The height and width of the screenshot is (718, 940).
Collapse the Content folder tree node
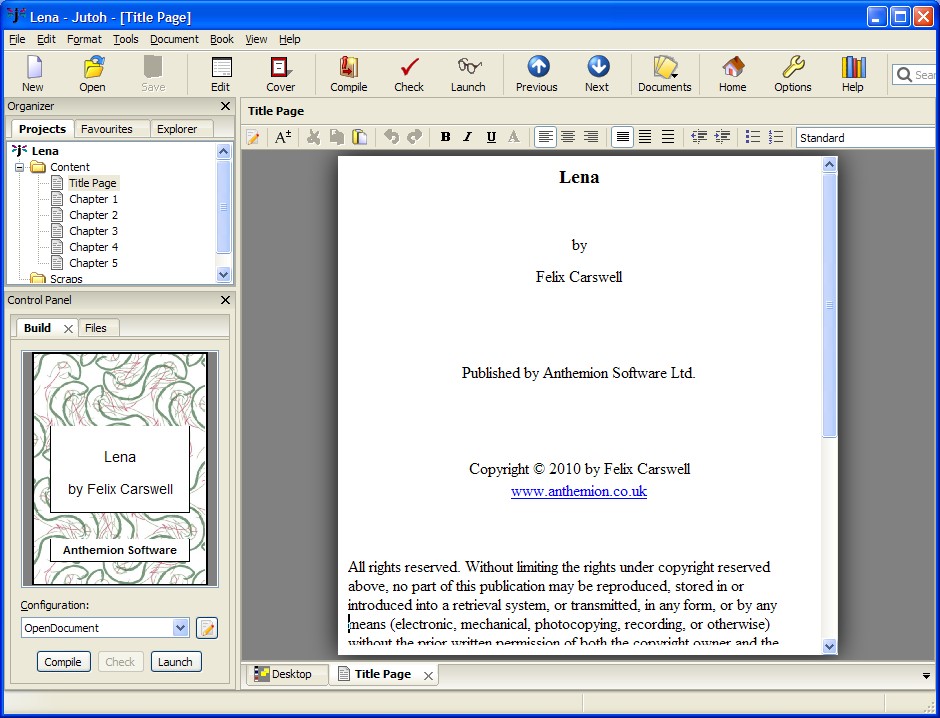click(x=20, y=167)
